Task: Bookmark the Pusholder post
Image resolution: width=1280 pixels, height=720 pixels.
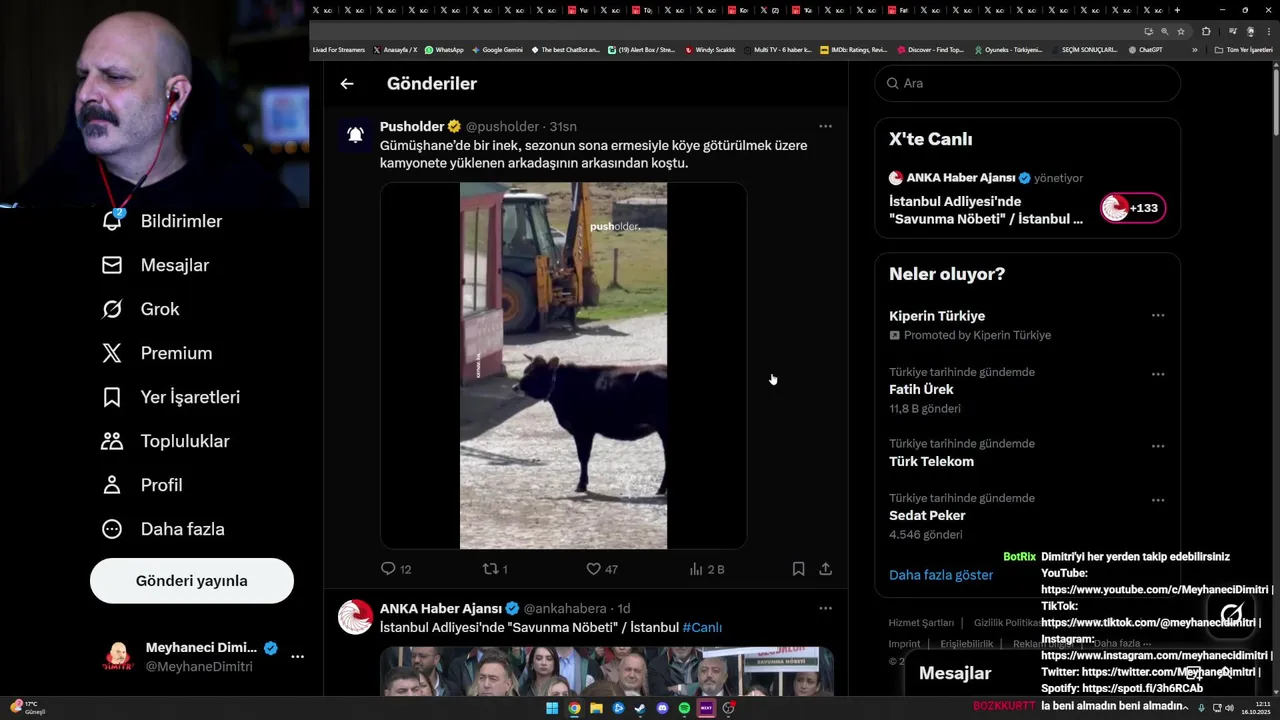Action: click(x=798, y=569)
